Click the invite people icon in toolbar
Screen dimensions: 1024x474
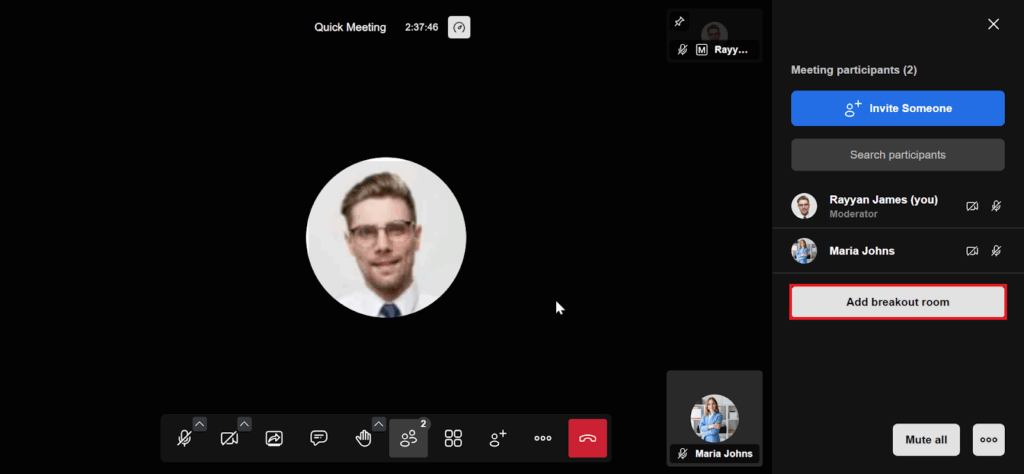tap(498, 438)
